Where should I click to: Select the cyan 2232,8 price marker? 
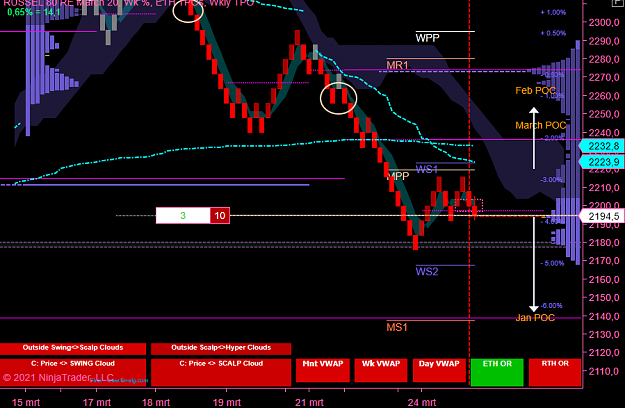point(602,146)
